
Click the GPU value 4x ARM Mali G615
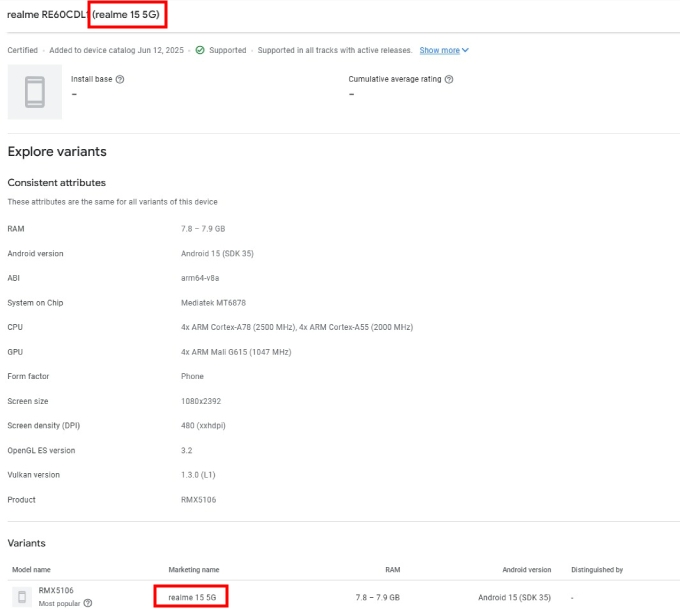click(x=236, y=352)
